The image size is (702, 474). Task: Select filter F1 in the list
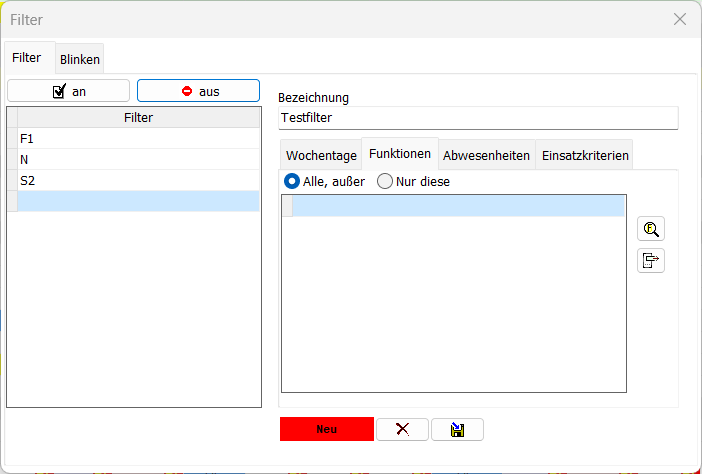(138, 139)
